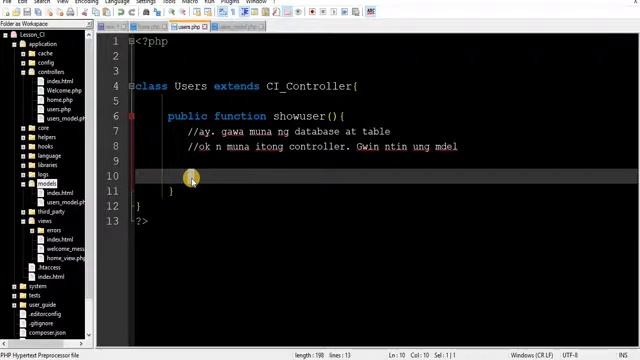Select home_view.php in views folder
The width and height of the screenshot is (640, 360).
tap(66, 258)
